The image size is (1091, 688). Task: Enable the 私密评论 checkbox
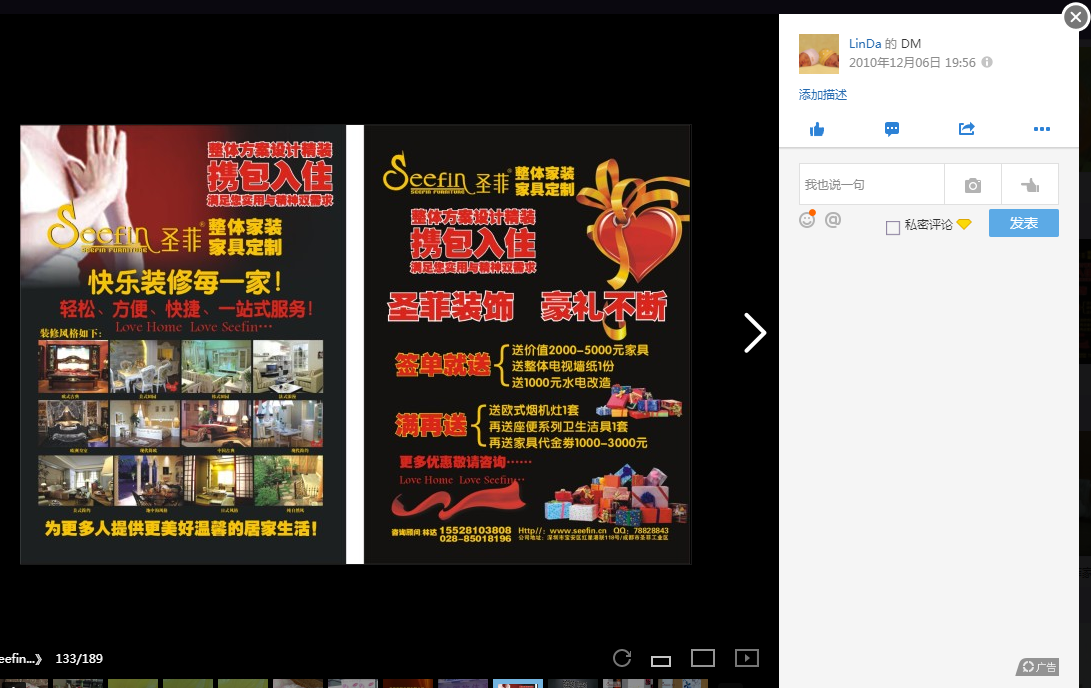(x=893, y=227)
